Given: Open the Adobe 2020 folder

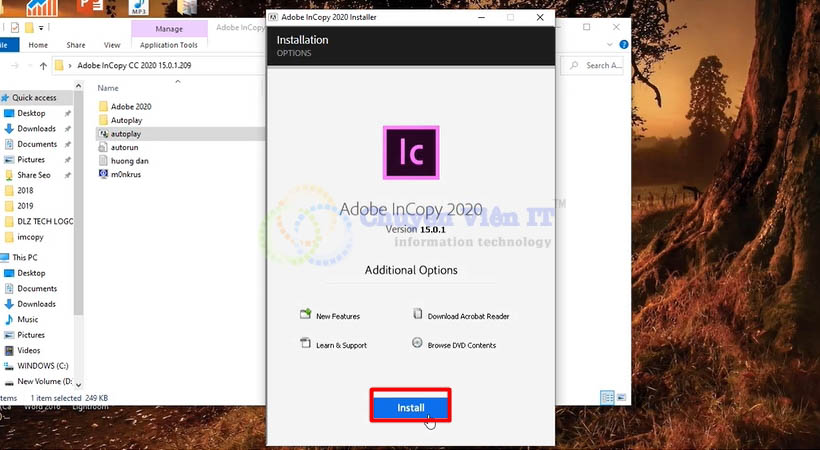Looking at the screenshot, I should click(x=130, y=106).
